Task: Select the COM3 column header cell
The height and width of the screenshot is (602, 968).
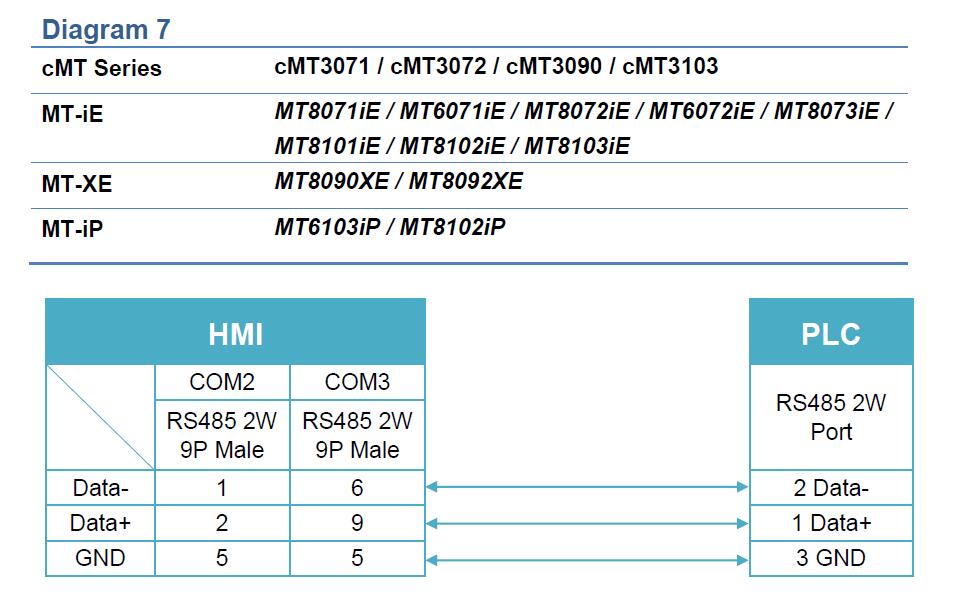Action: pos(357,382)
